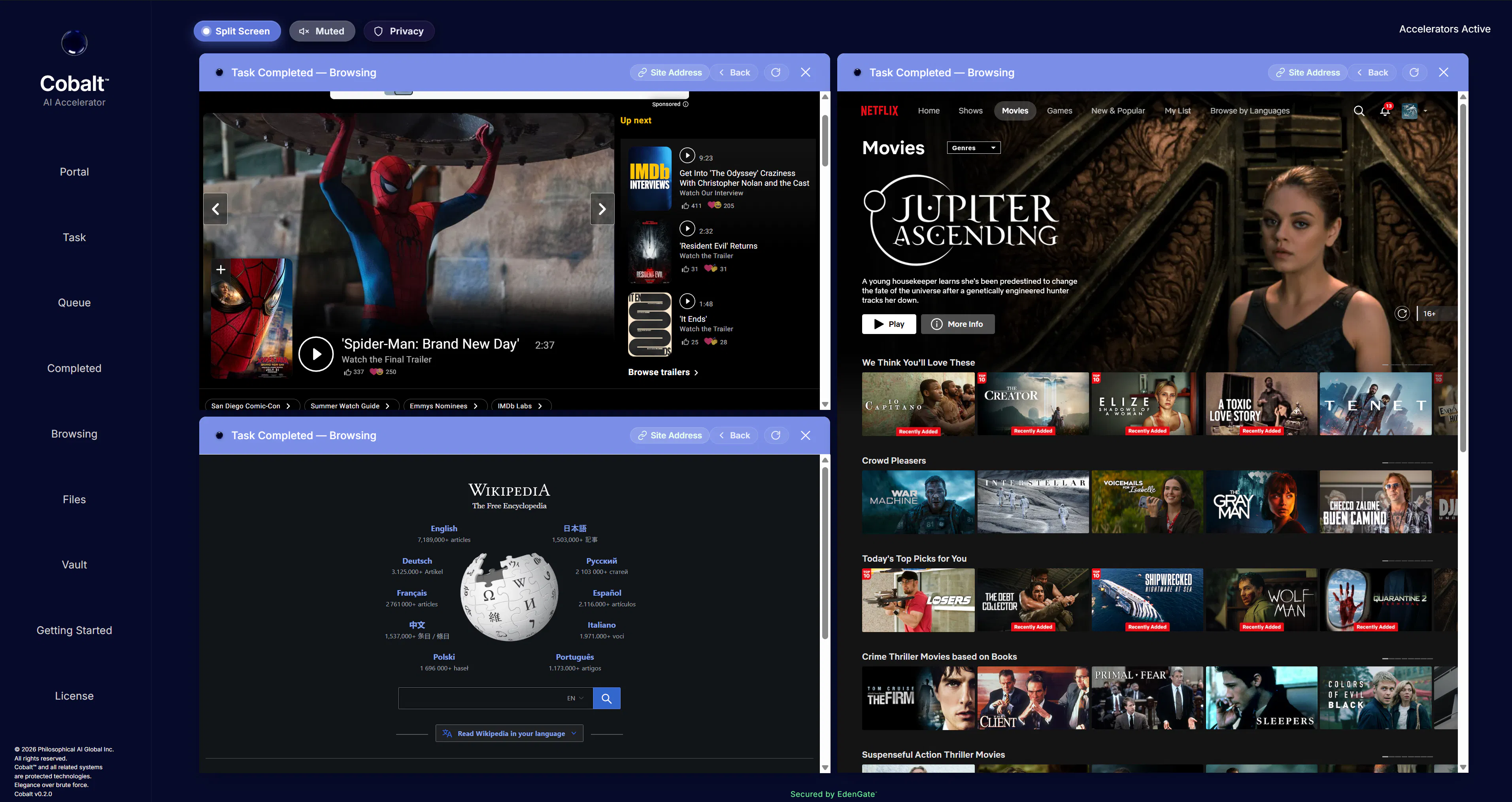Toggle Split Screen mode
The image size is (1512, 802).
tap(236, 31)
